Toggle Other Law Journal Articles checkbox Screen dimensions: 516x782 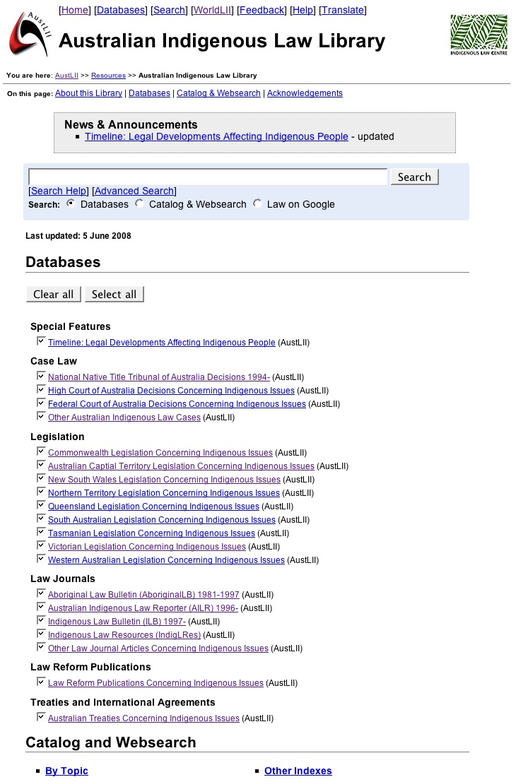point(41,647)
